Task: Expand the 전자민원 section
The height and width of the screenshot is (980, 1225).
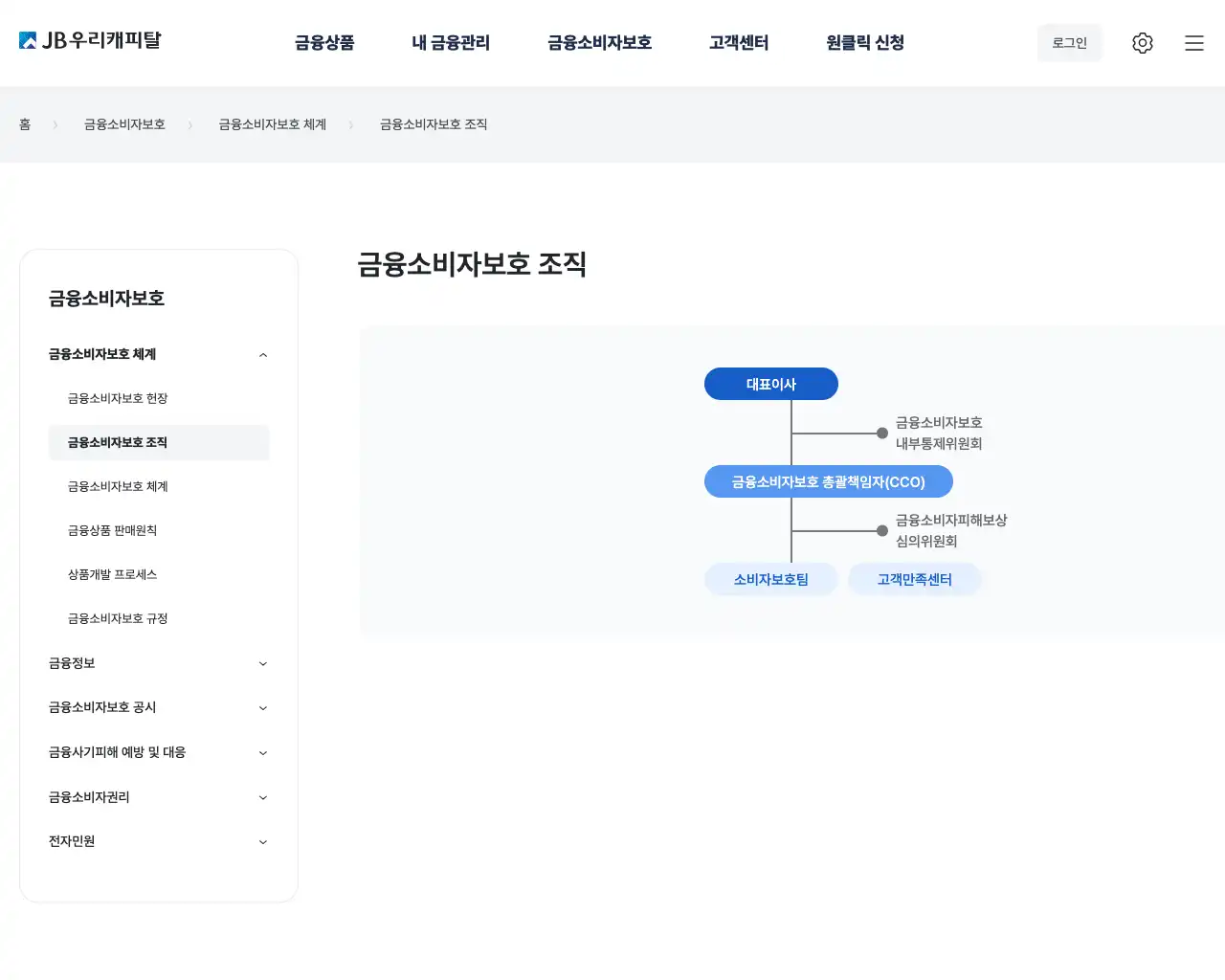Action: (159, 841)
